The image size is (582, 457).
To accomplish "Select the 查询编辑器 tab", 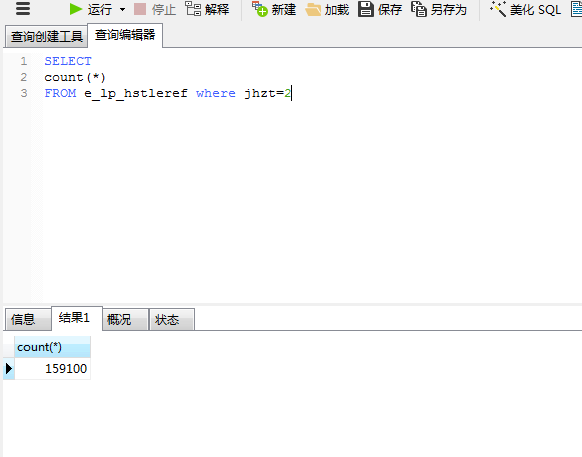I will [125, 35].
